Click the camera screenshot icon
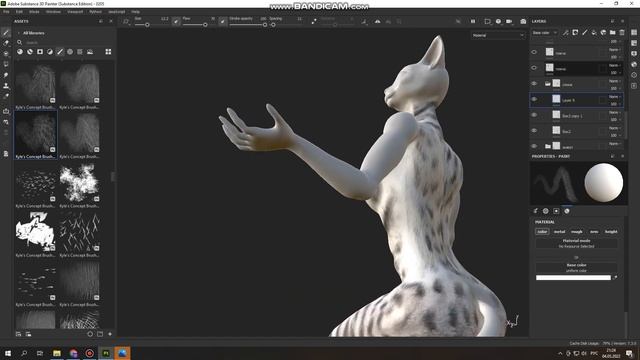Screen dimensions: 640x360 click(x=523, y=21)
